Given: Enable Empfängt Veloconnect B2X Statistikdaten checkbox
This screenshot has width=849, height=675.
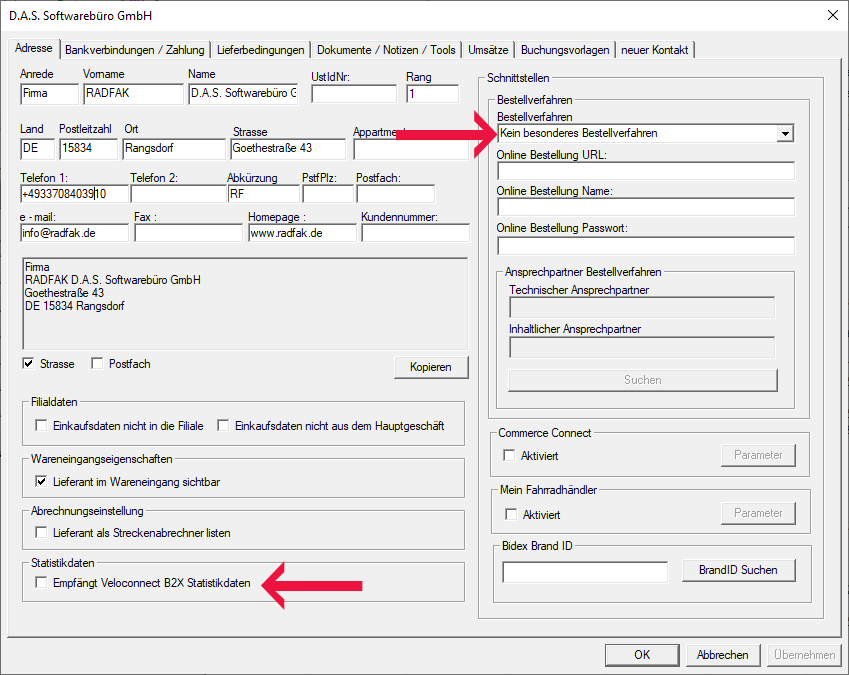Looking at the screenshot, I should click(x=41, y=583).
